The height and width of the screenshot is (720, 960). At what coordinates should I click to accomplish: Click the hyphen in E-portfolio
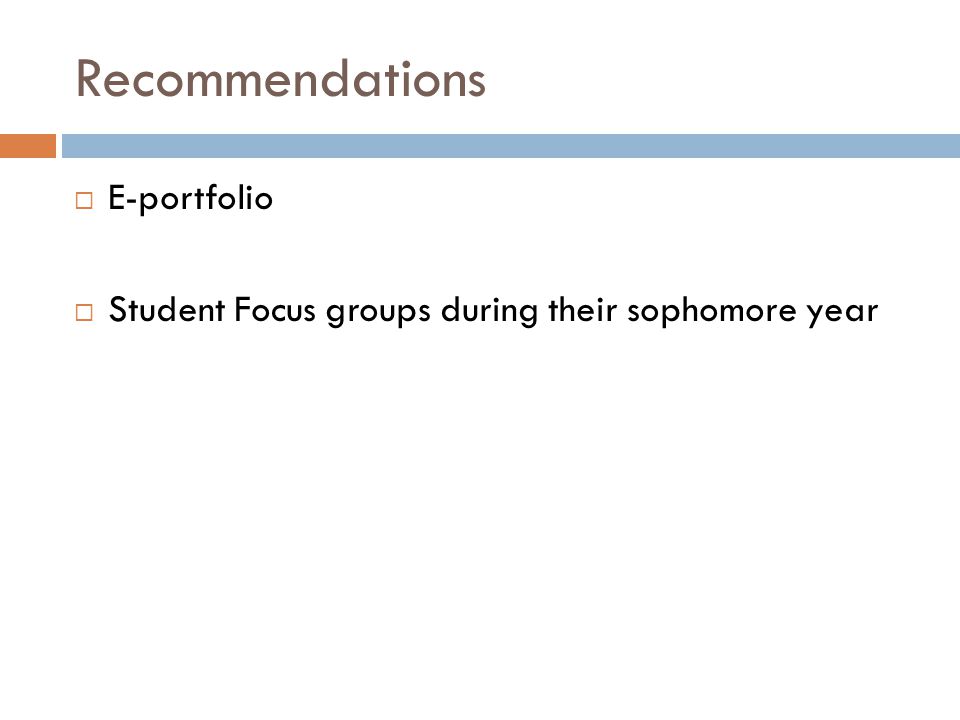(132, 202)
